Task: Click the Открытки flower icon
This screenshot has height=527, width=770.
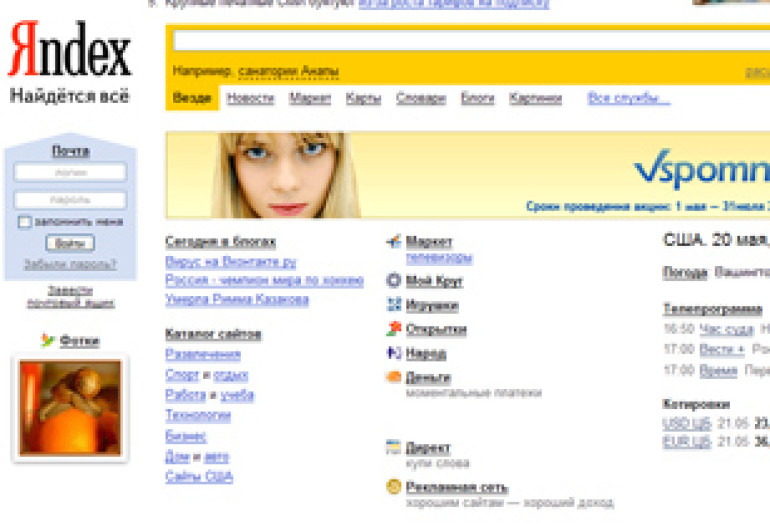Action: point(393,328)
